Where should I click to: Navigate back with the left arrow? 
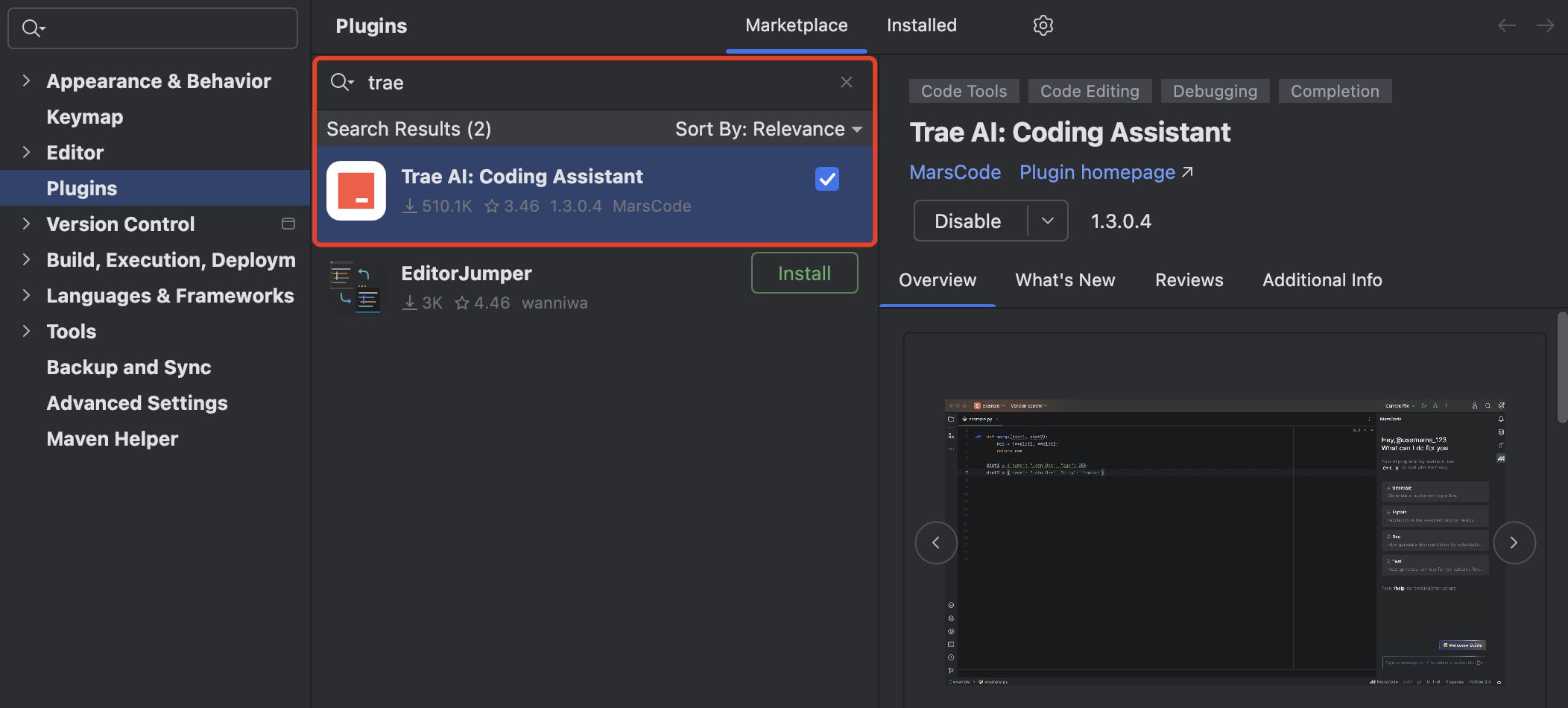click(1506, 25)
